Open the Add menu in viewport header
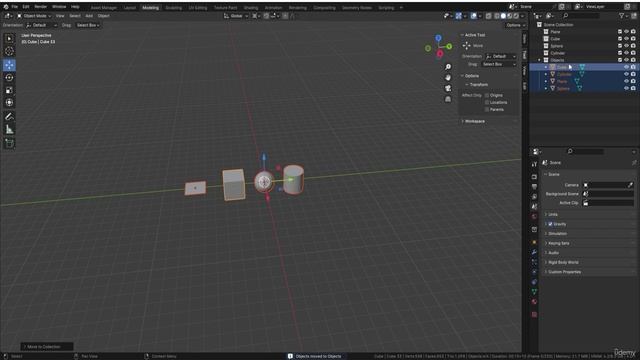This screenshot has width=640, height=360. point(89,16)
